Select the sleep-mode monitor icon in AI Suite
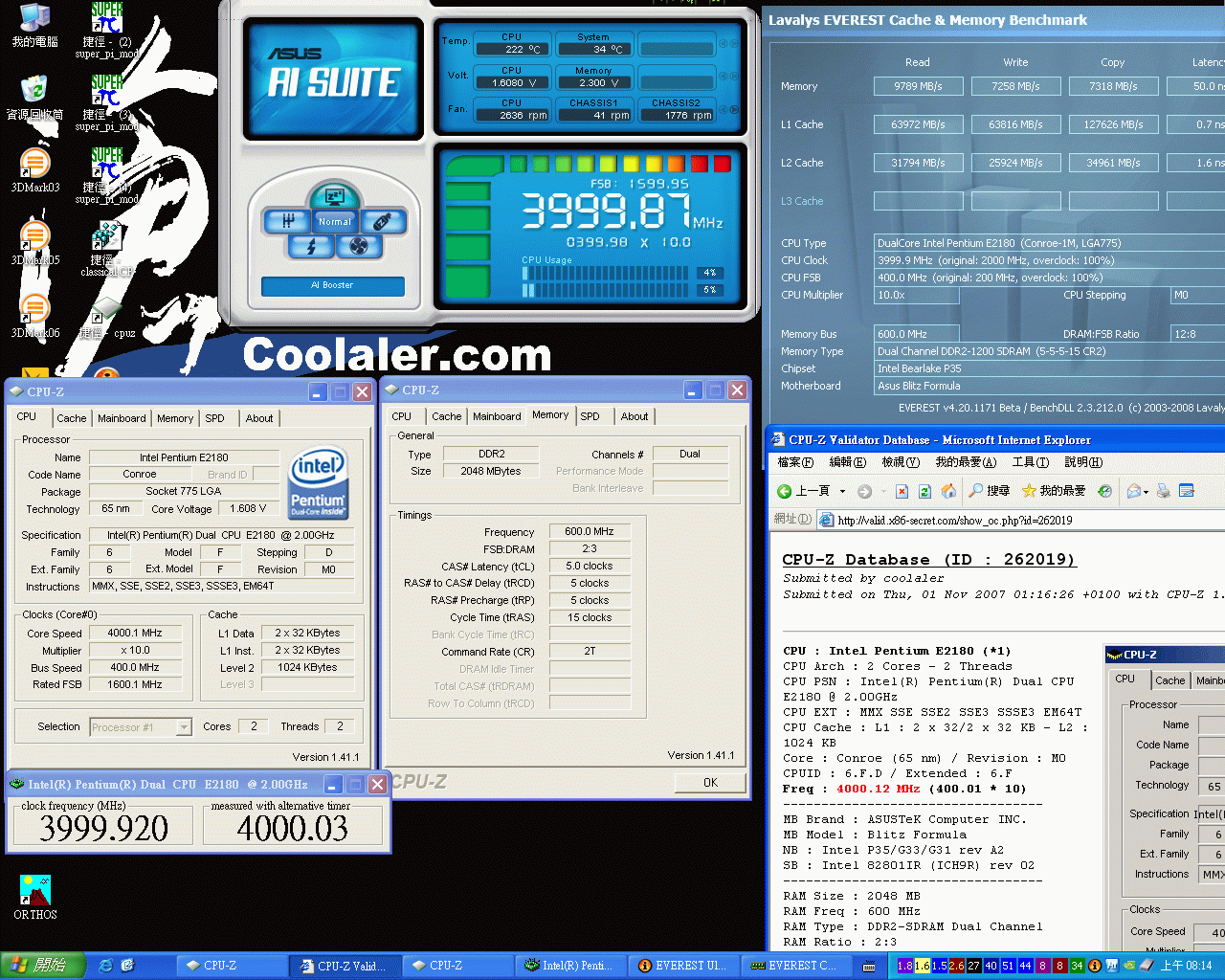Viewport: 1225px width, 980px height. point(334,196)
